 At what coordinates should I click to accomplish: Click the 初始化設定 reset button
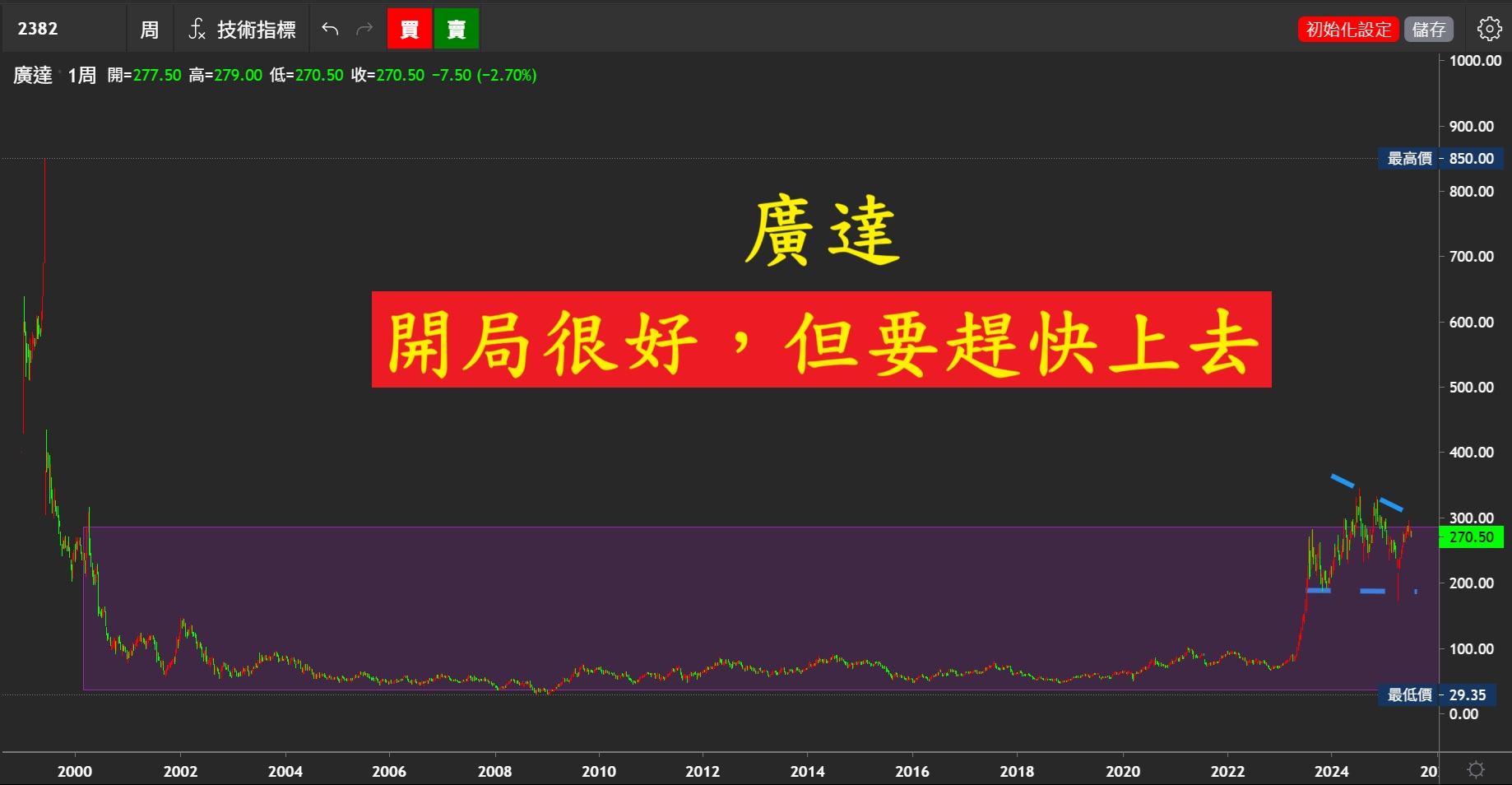pyautogui.click(x=1348, y=30)
